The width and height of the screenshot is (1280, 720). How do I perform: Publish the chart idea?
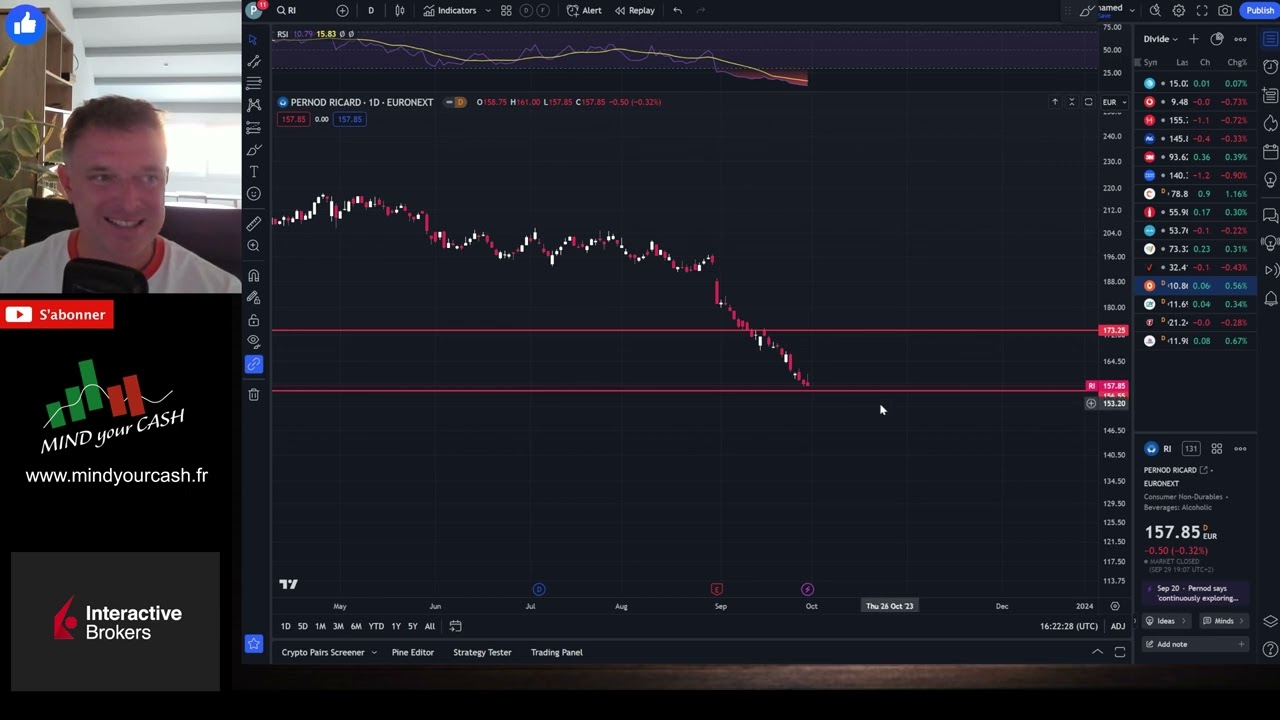click(1259, 10)
